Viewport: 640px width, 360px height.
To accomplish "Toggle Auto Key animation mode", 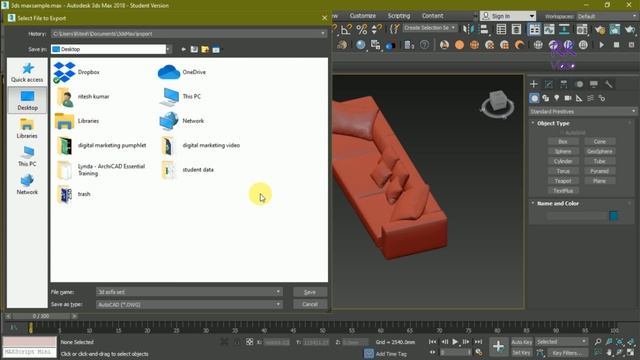I will pyautogui.click(x=522, y=342).
